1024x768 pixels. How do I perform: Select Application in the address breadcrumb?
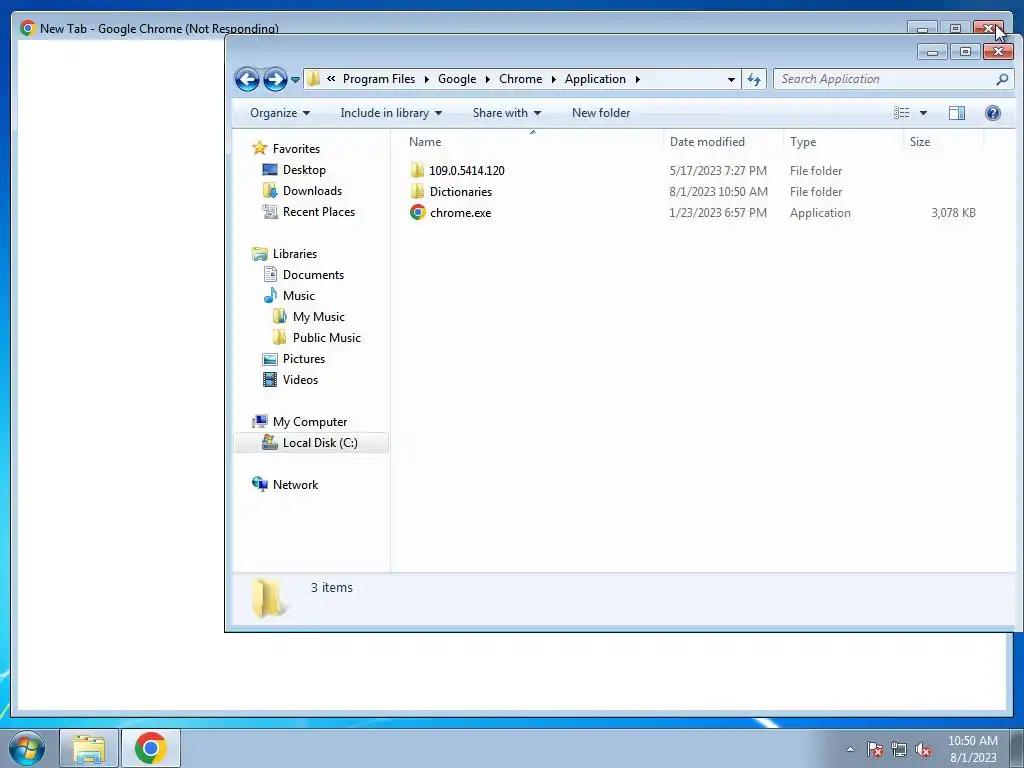click(x=595, y=79)
